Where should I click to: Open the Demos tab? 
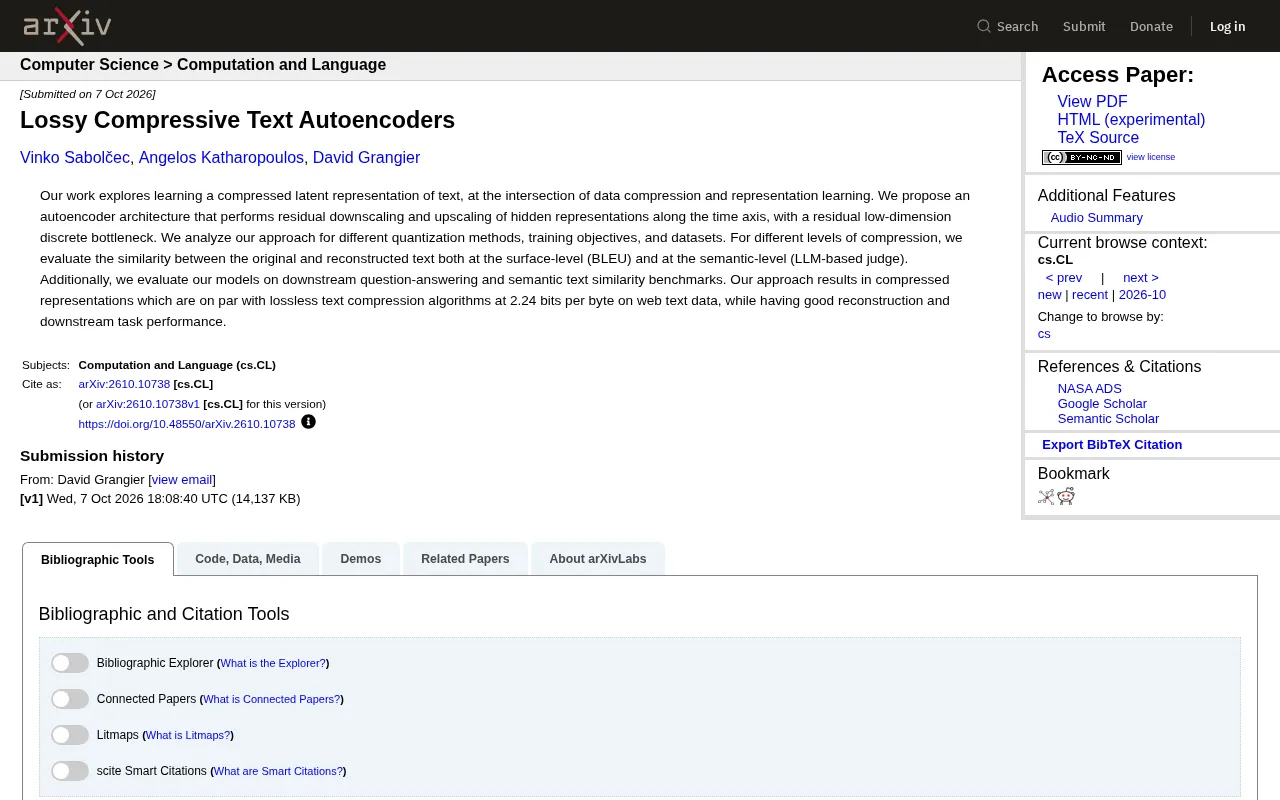pyautogui.click(x=361, y=559)
